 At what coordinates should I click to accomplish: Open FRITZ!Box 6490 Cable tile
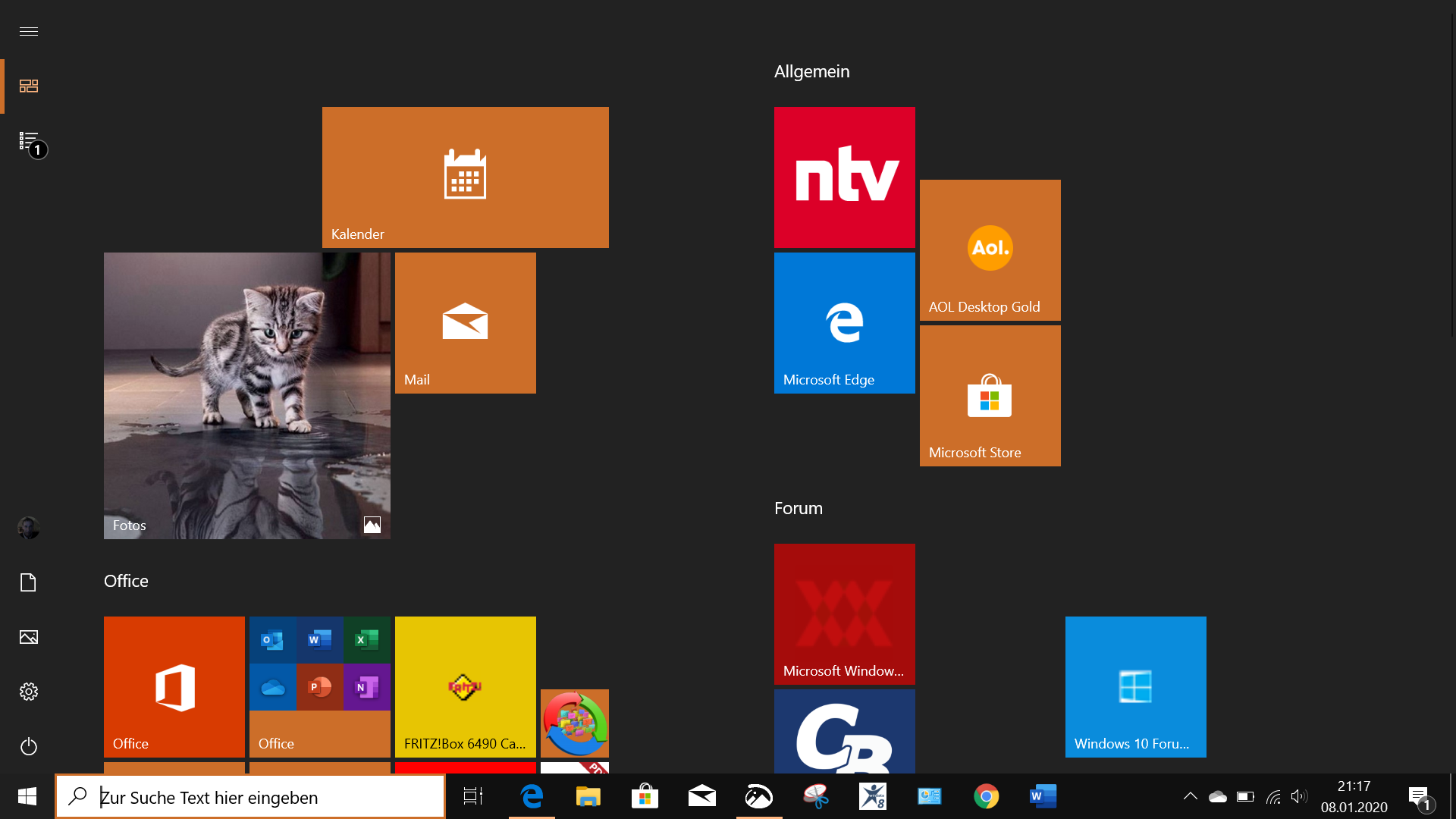tap(465, 686)
